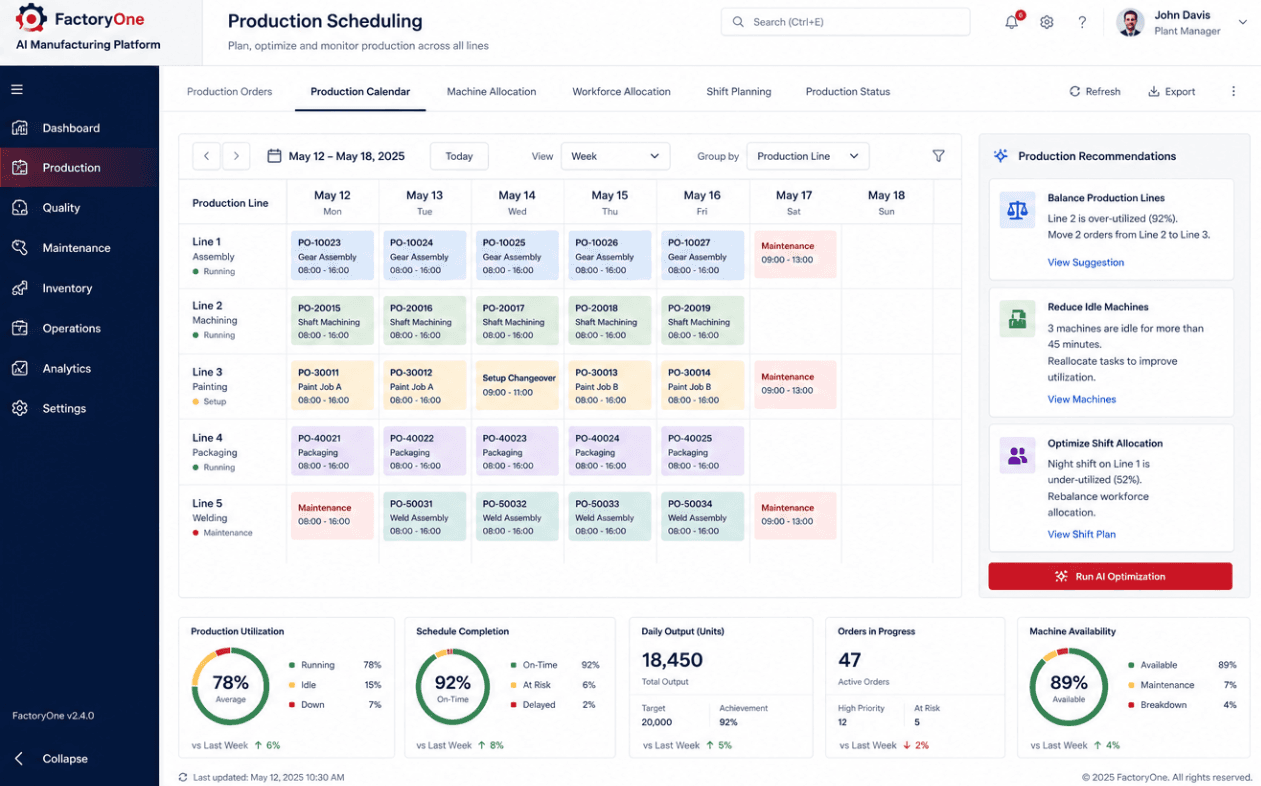Click the search magnifier icon
The width and height of the screenshot is (1261, 786).
(x=738, y=22)
